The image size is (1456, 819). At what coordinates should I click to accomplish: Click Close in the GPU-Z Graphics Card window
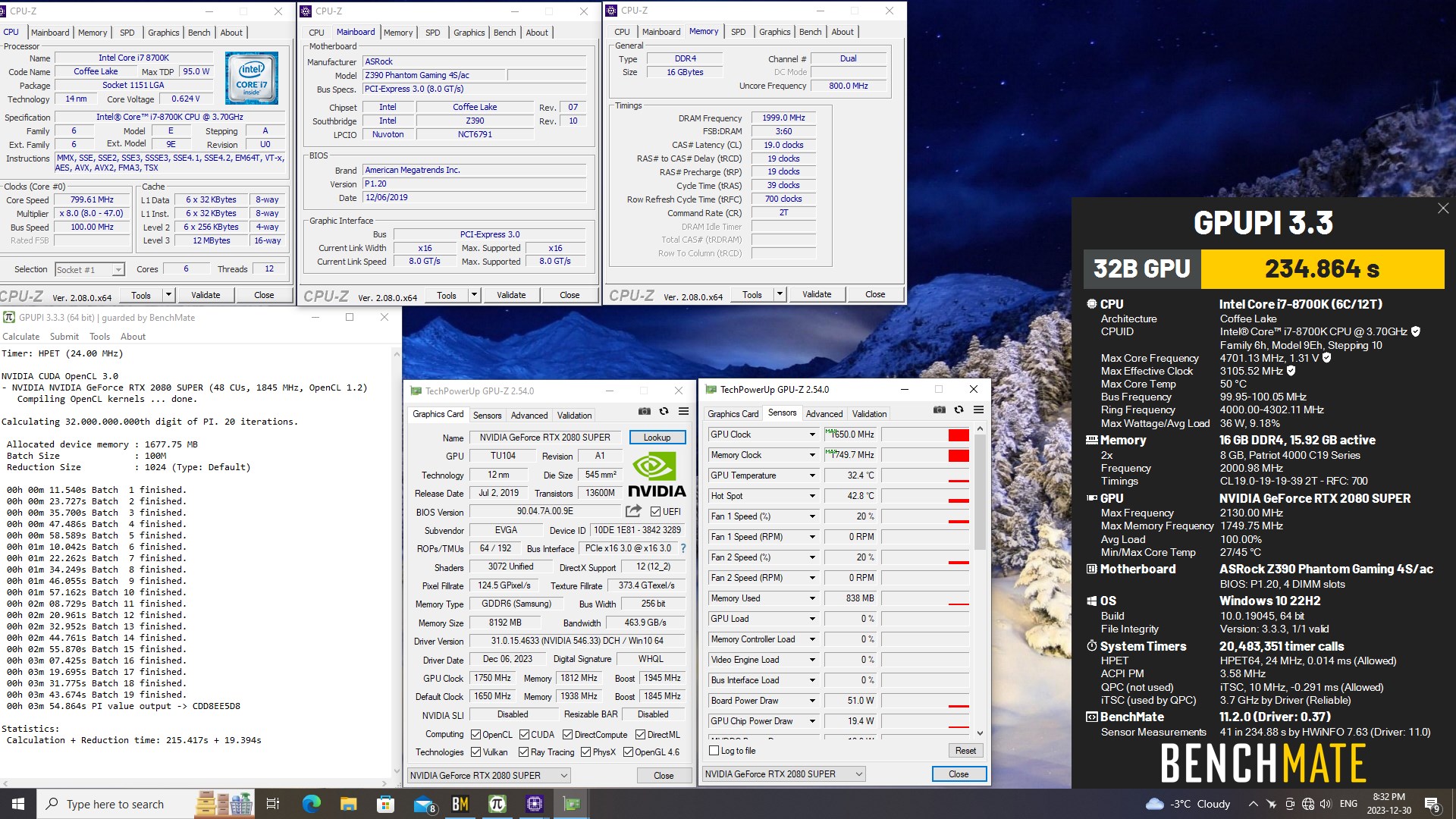(664, 775)
